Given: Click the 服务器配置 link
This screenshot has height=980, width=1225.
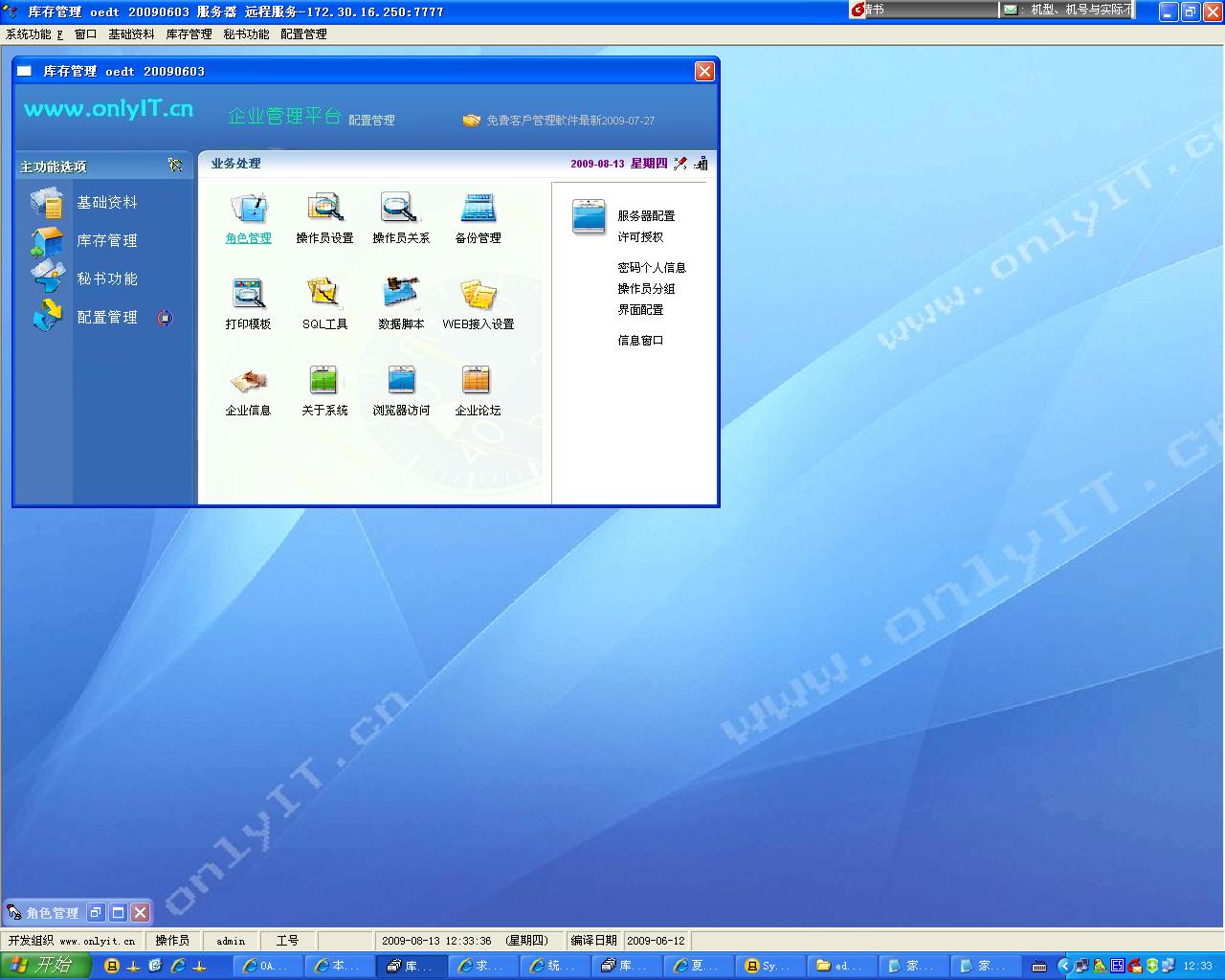Looking at the screenshot, I should pos(646,216).
